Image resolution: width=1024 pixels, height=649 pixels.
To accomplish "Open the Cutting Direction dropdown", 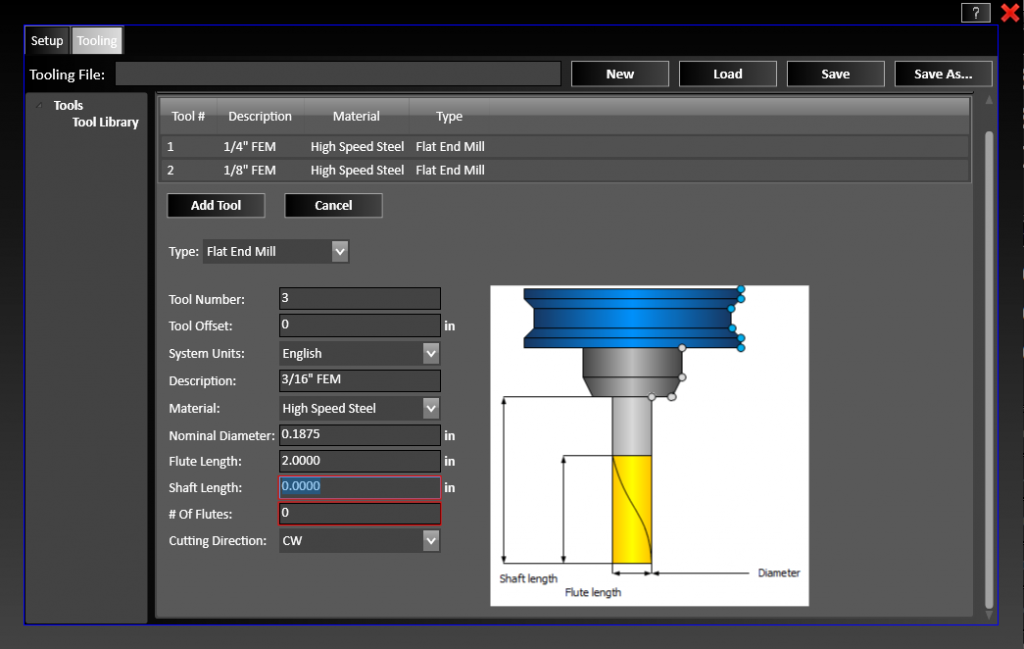I will (430, 540).
